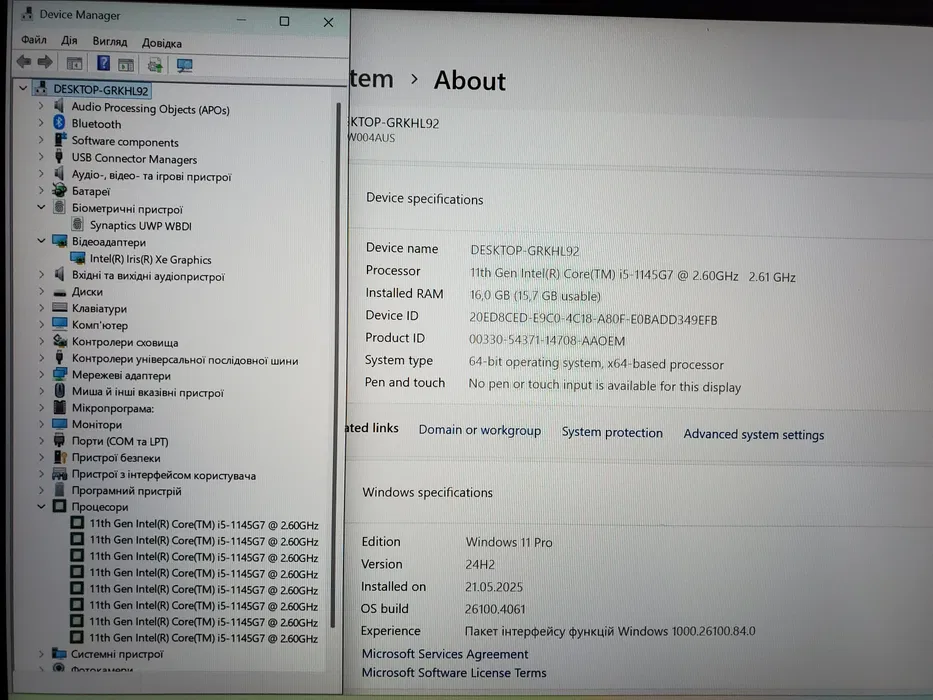Image resolution: width=933 pixels, height=700 pixels.
Task: Click the Back arrow in Device Manager toolbar
Action: [24, 61]
